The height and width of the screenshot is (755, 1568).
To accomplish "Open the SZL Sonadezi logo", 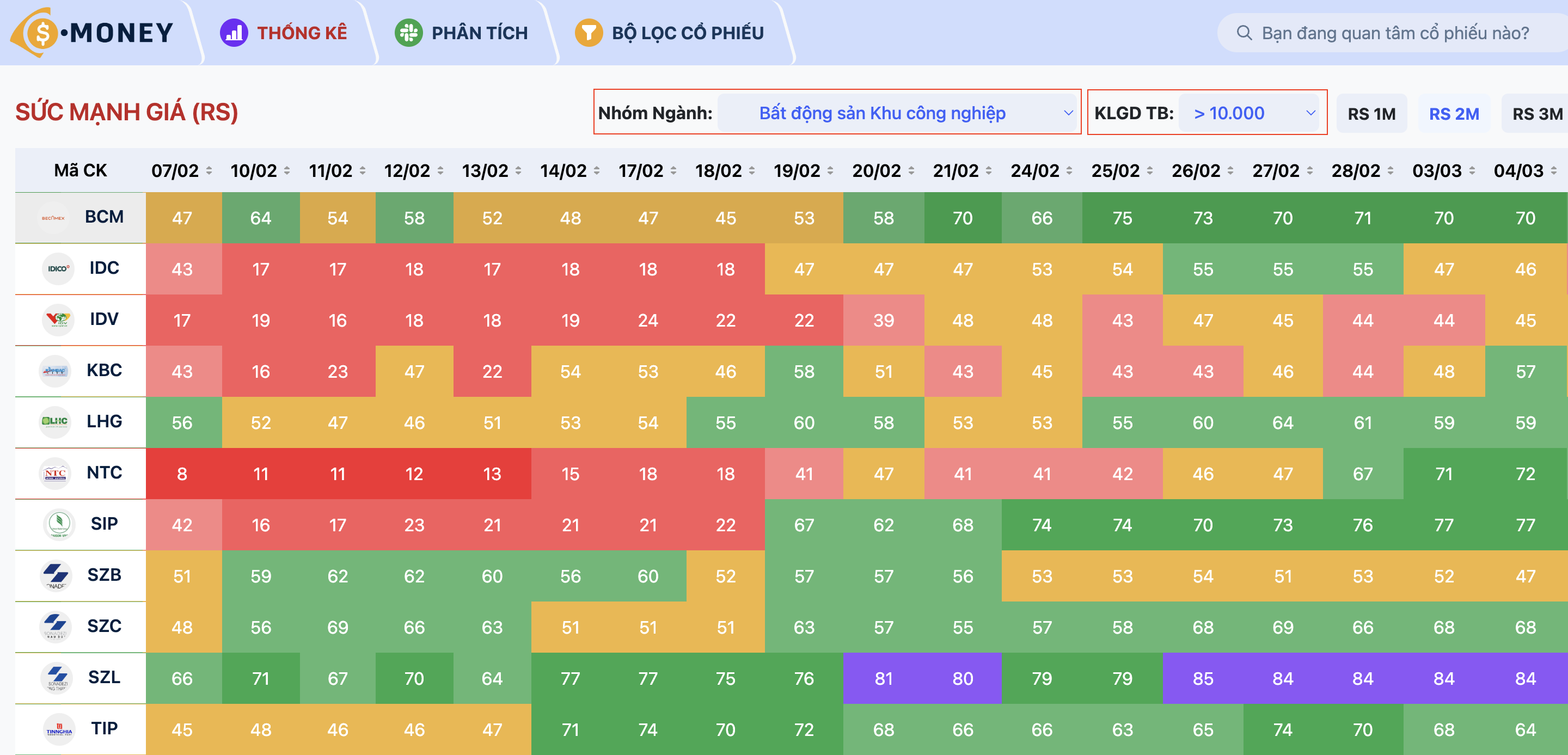I will point(57,678).
